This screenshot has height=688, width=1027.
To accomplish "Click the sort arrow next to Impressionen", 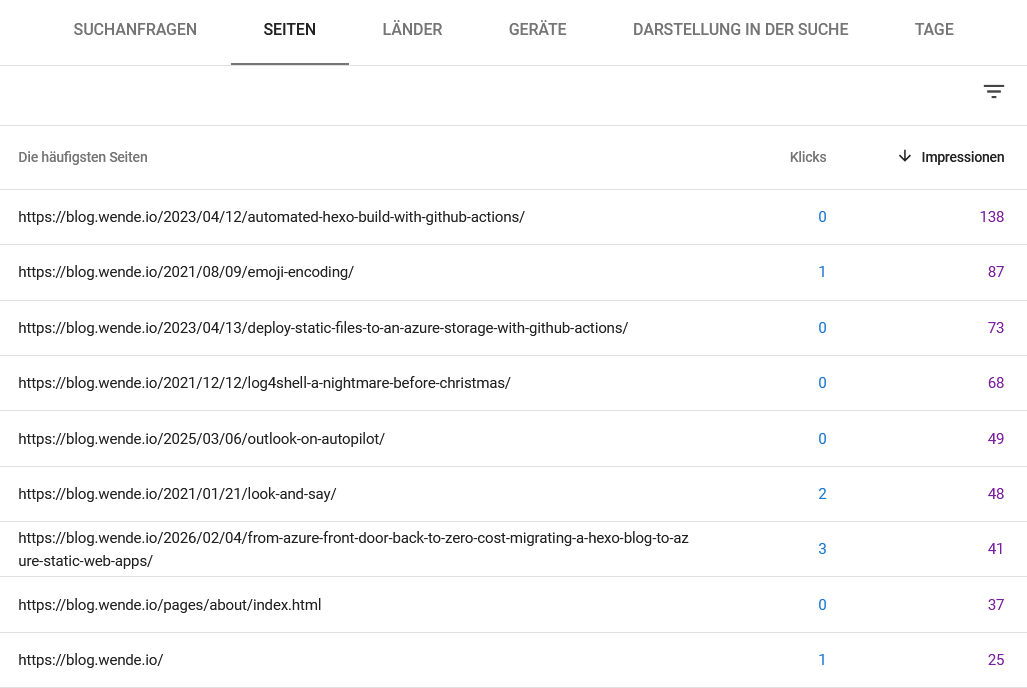I will 904,157.
